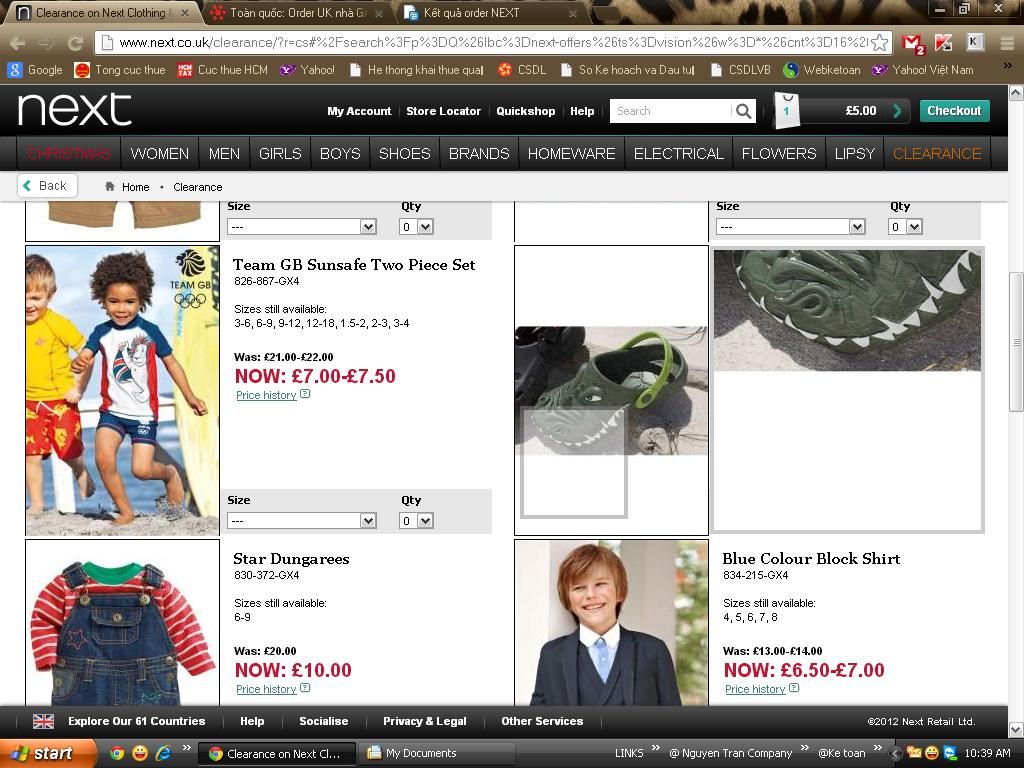
Task: Open the MEN menu
Action: pyautogui.click(x=224, y=153)
